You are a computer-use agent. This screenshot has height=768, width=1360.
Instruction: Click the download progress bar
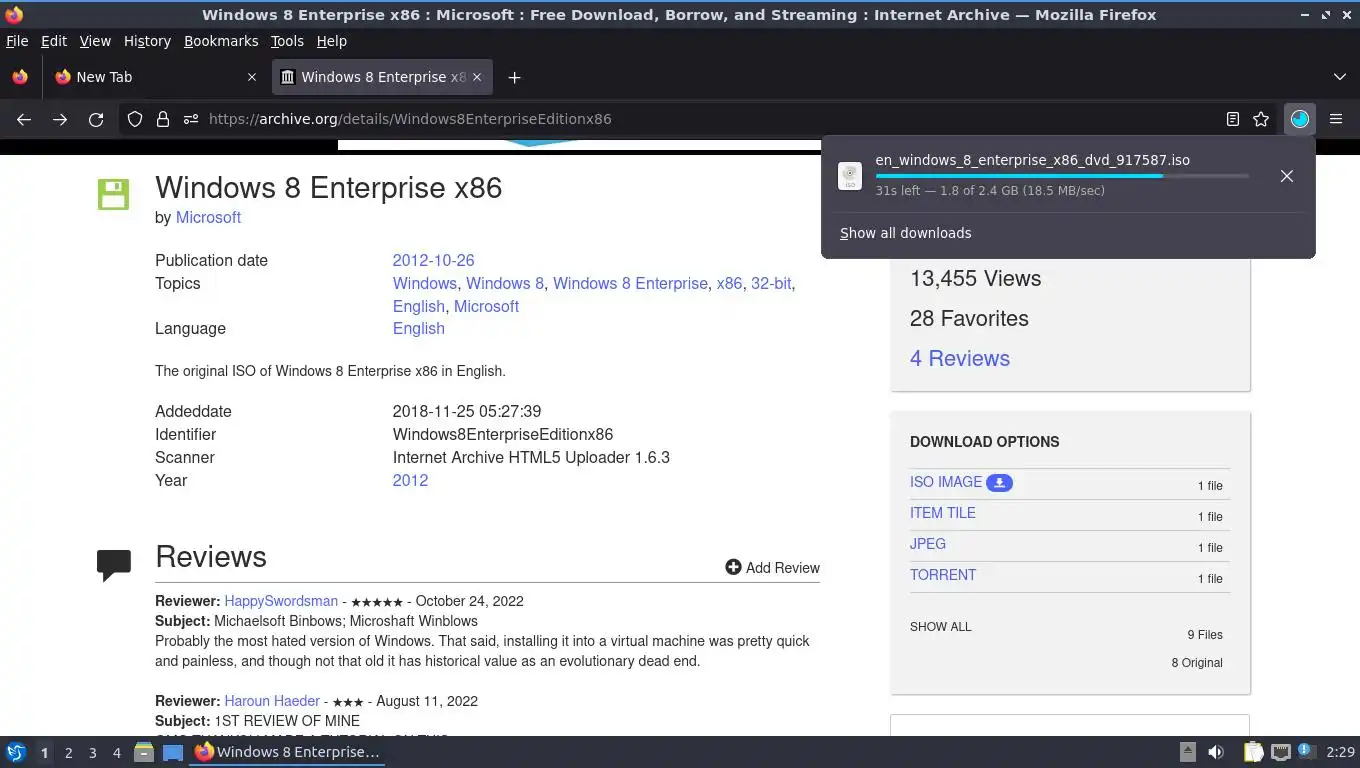point(1061,176)
